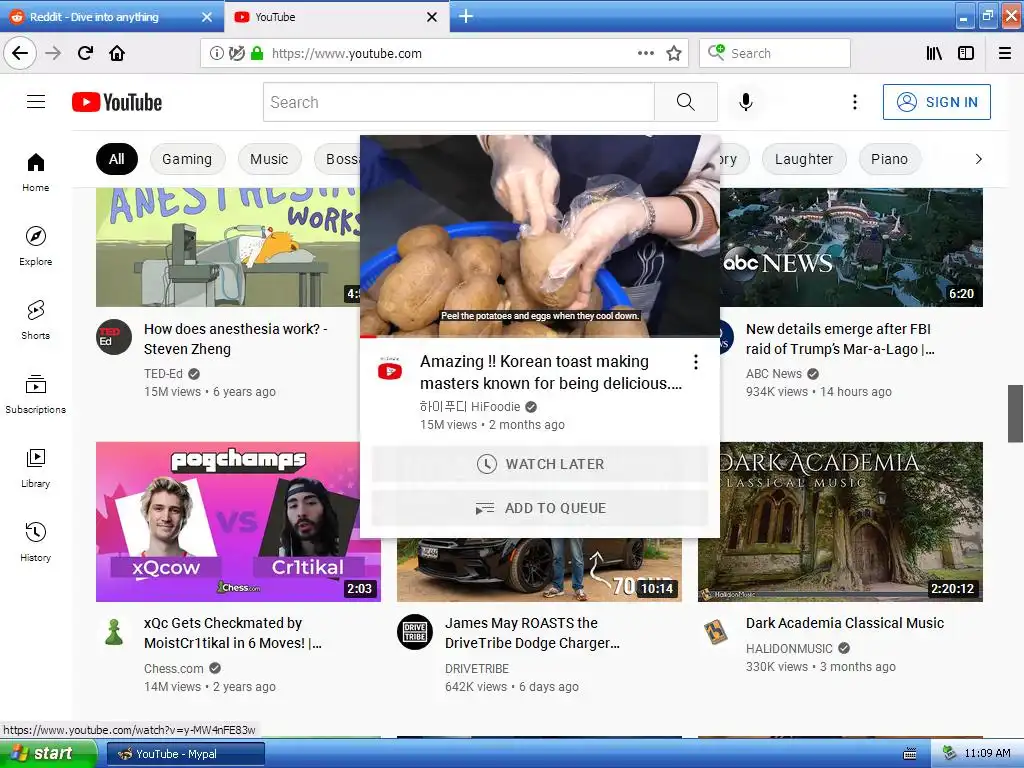
Task: Reload the page with the refresh icon
Action: click(x=85, y=53)
